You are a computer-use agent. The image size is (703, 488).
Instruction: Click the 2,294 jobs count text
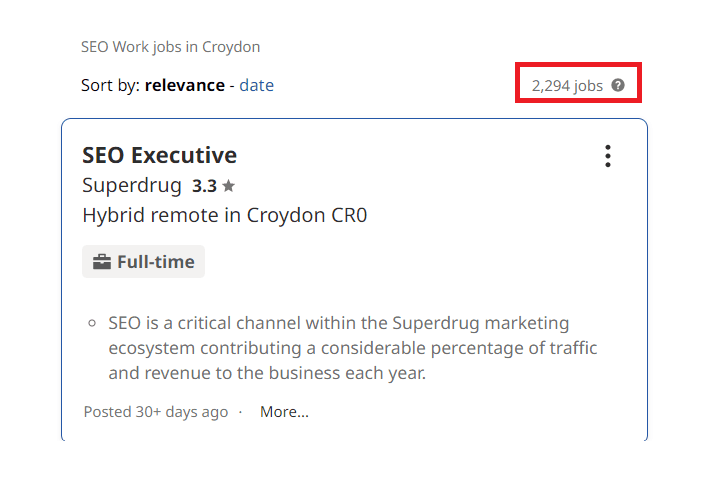tap(567, 85)
